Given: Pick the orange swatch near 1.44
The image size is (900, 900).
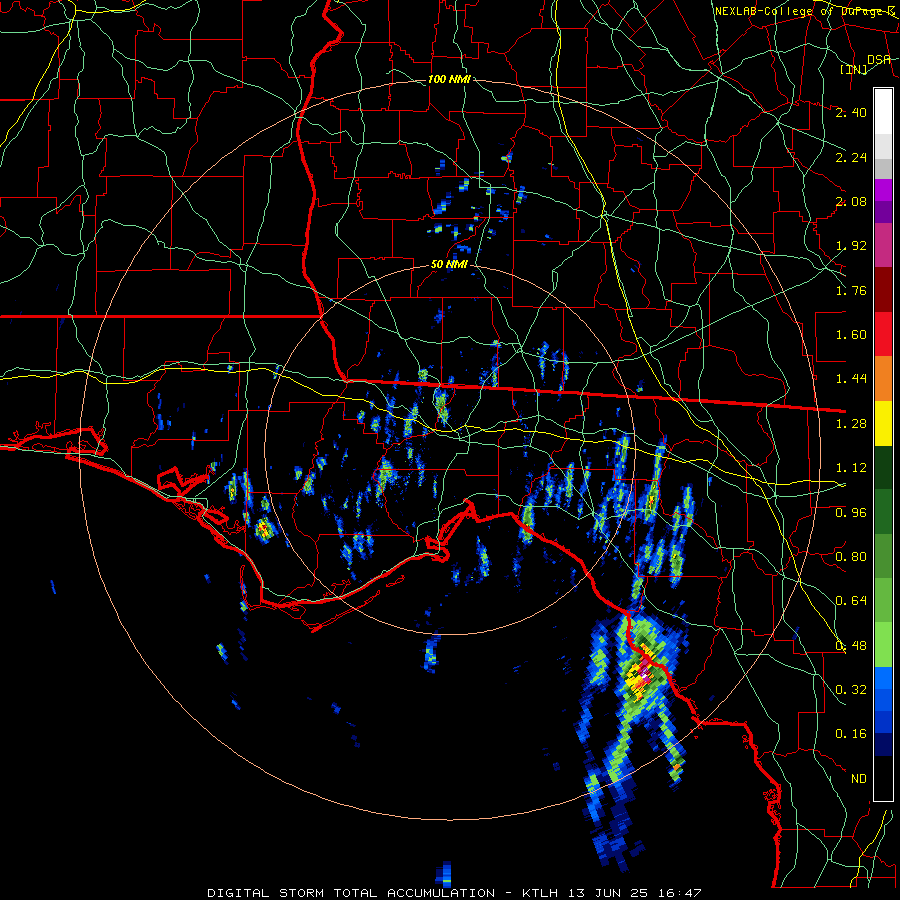Looking at the screenshot, I should point(883,379).
